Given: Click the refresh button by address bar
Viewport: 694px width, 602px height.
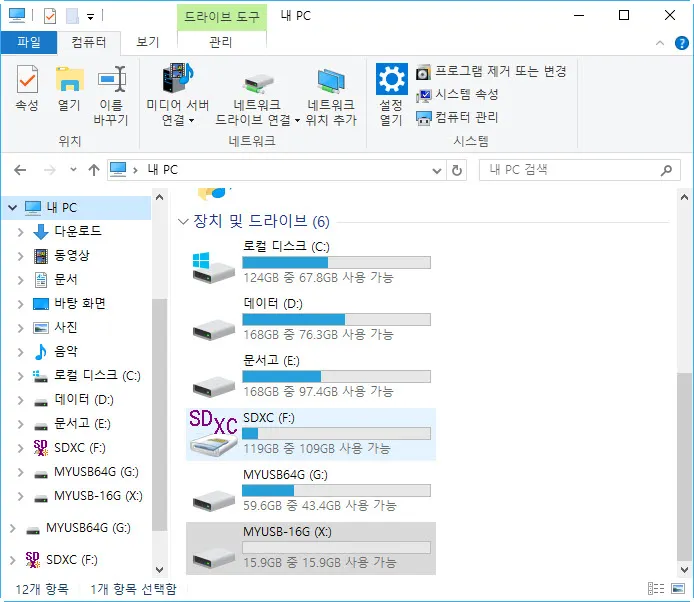Looking at the screenshot, I should coord(457,170).
